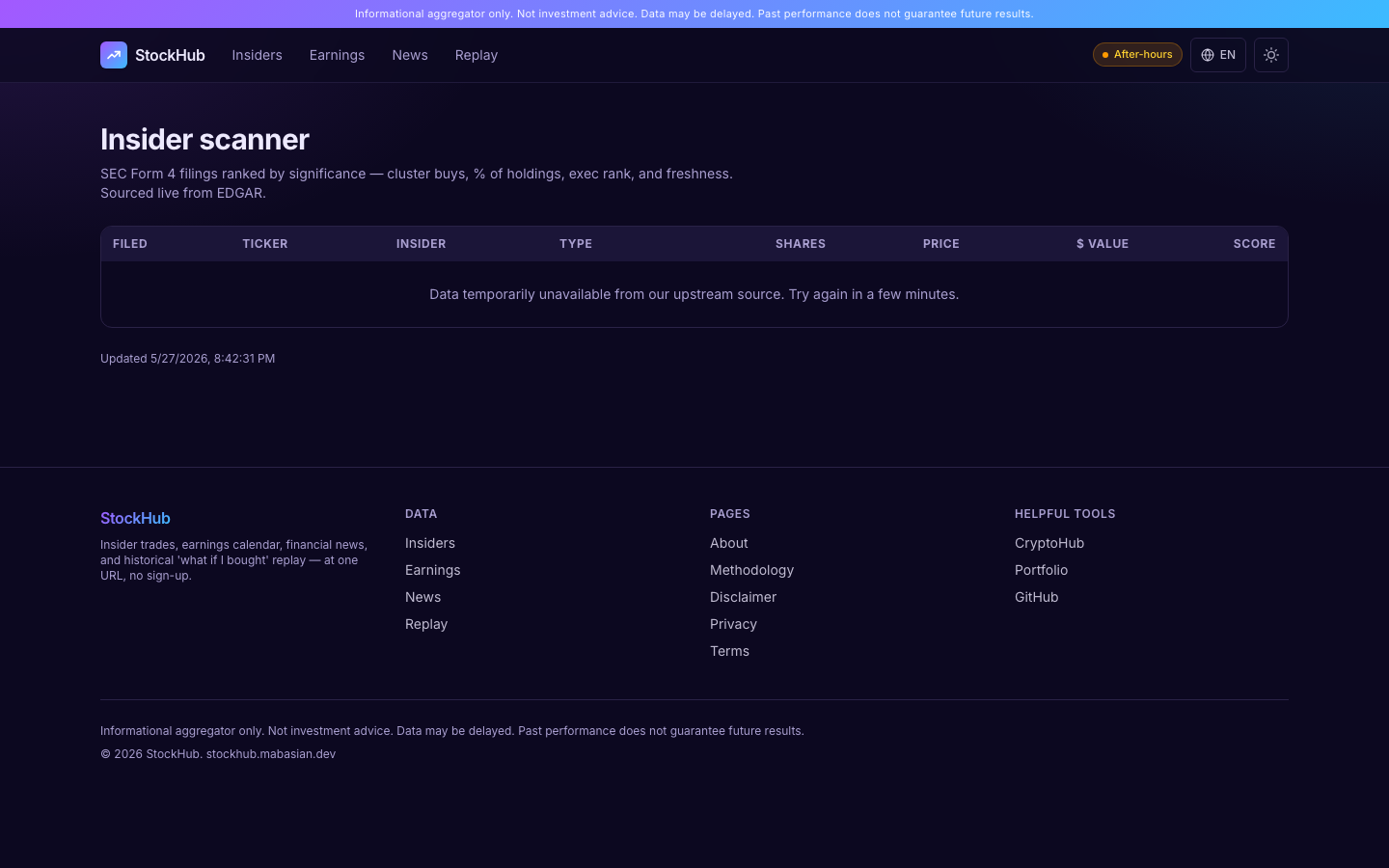Open the Privacy page link
1389x868 pixels.
(734, 624)
